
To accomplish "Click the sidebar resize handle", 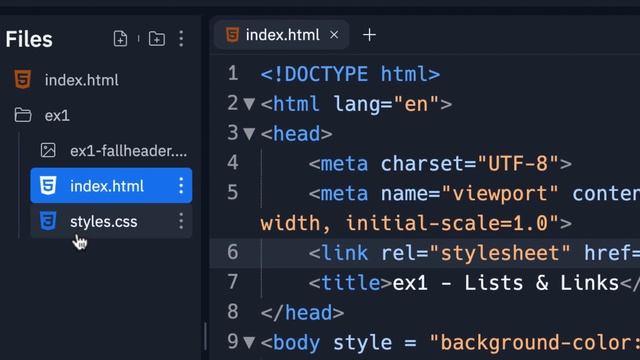I will coord(205,337).
